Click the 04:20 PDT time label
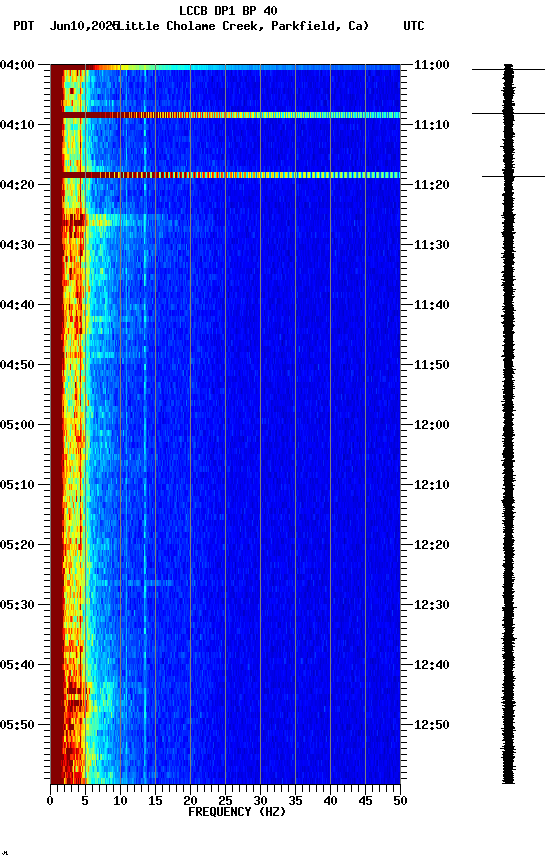The width and height of the screenshot is (552, 864). pyautogui.click(x=17, y=185)
